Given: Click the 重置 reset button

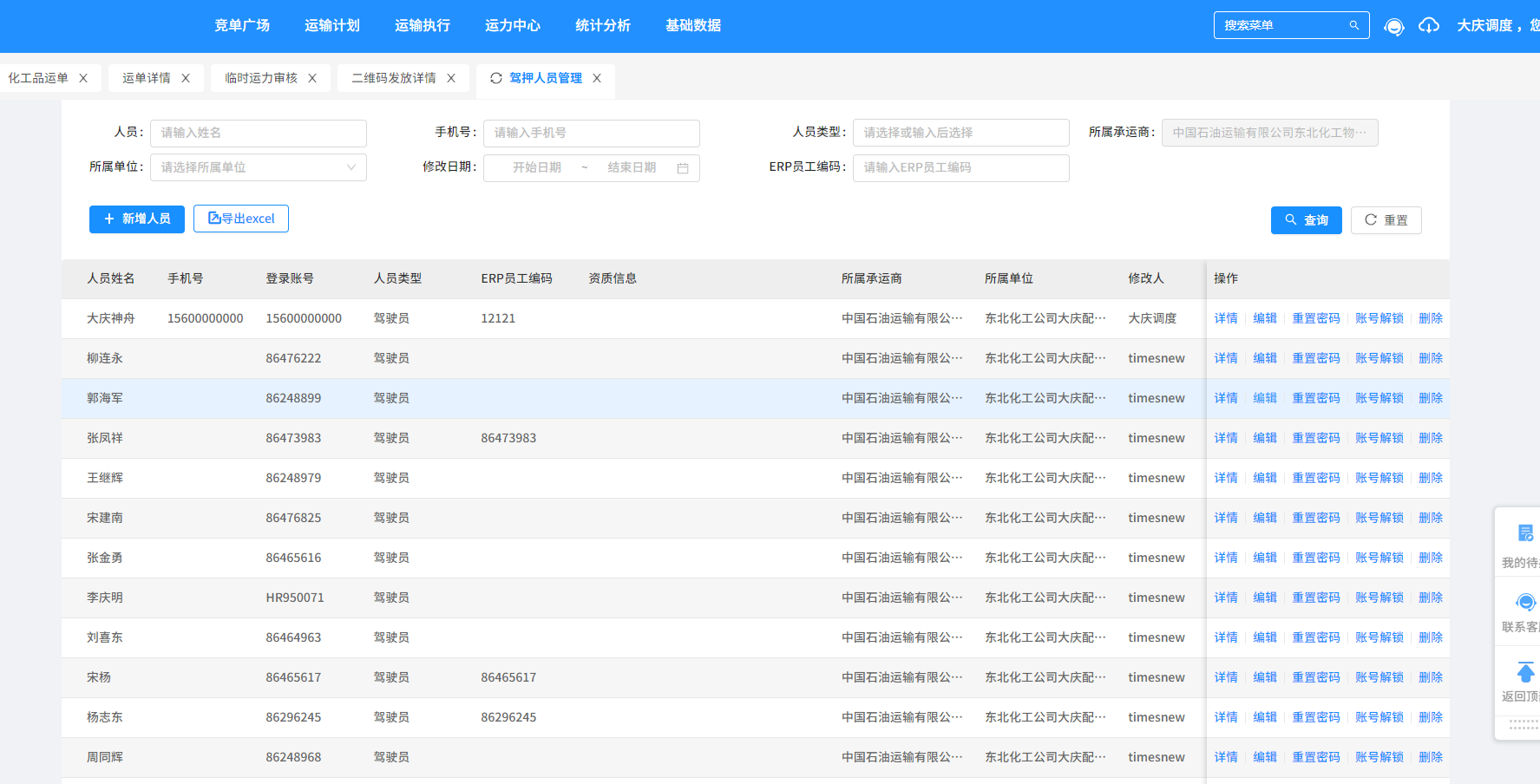Looking at the screenshot, I should 1386,220.
